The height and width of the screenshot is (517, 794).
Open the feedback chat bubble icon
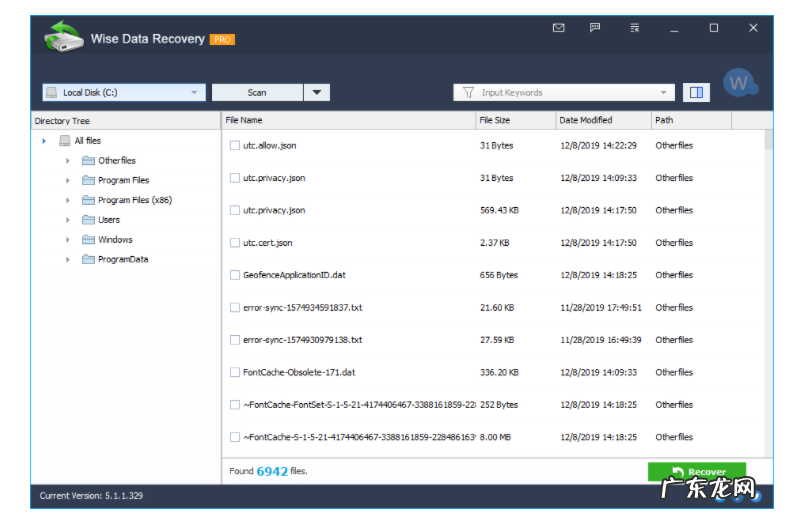[595, 28]
